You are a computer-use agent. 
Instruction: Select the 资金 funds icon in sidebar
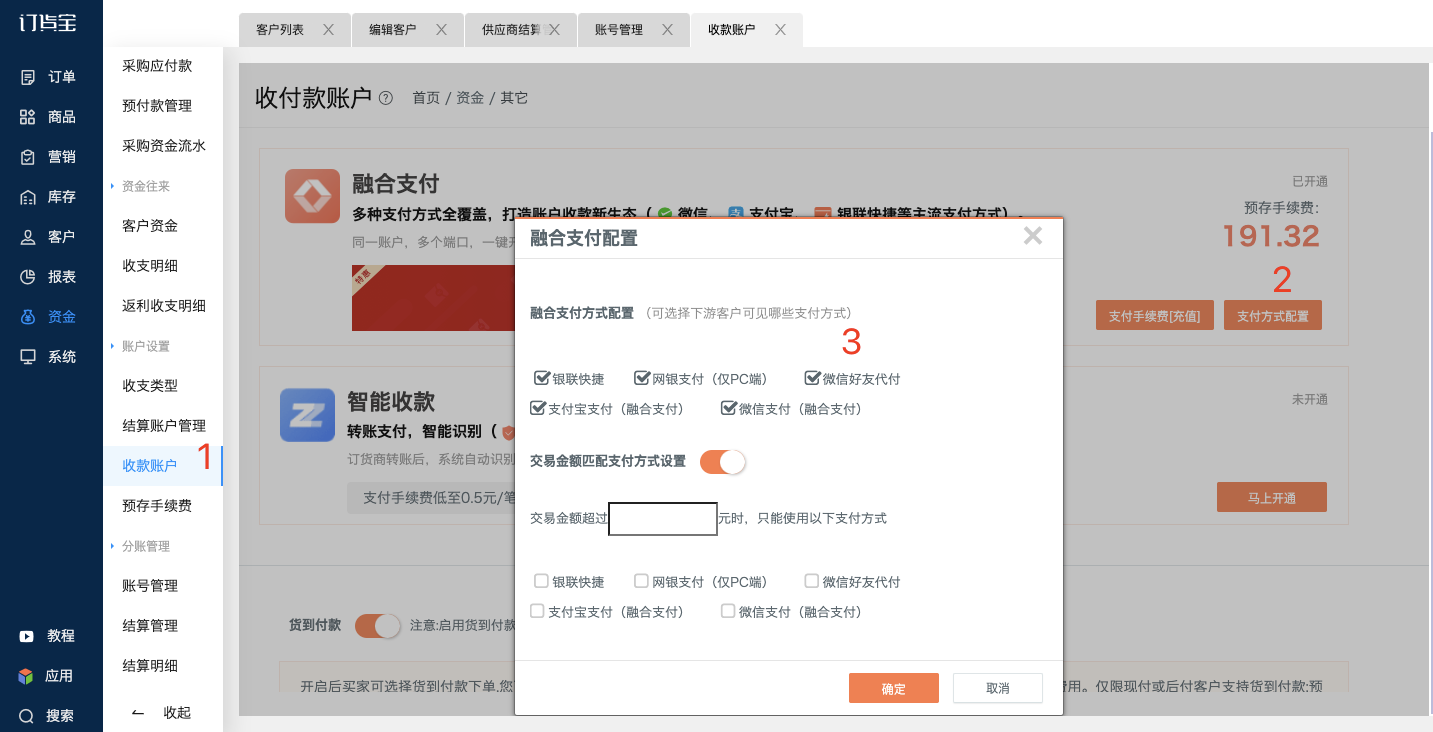[28, 317]
